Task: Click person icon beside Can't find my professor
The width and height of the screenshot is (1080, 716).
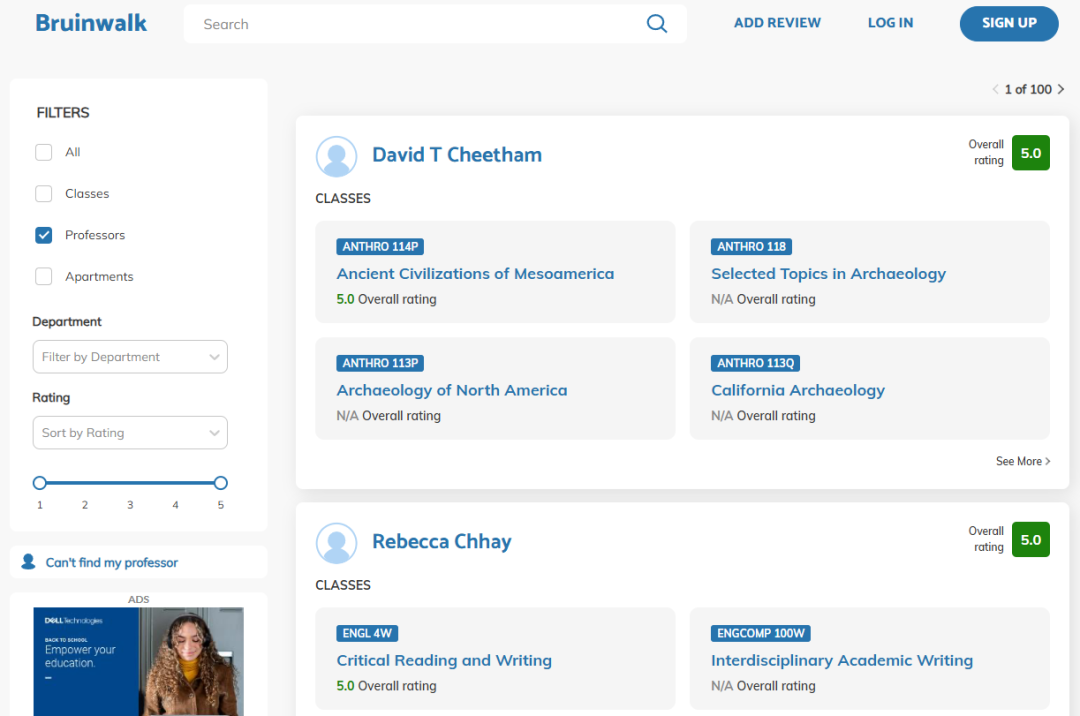Action: 28,562
